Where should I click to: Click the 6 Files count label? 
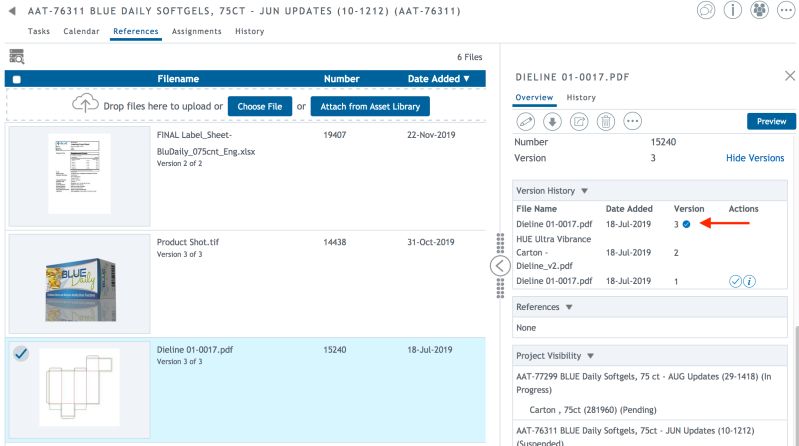pyautogui.click(x=469, y=57)
